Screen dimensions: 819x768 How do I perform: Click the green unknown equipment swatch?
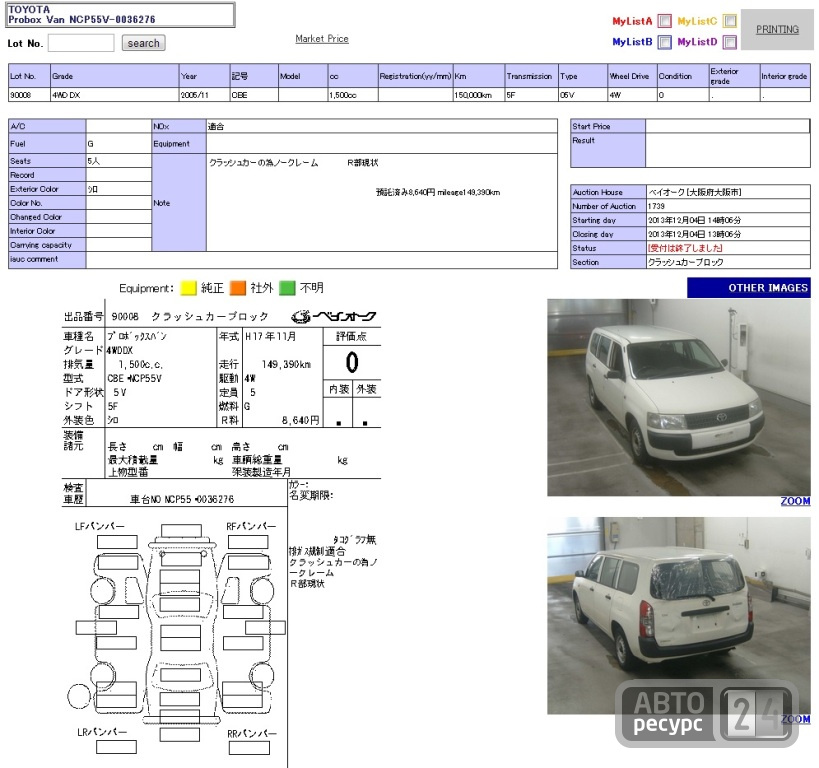click(x=287, y=288)
